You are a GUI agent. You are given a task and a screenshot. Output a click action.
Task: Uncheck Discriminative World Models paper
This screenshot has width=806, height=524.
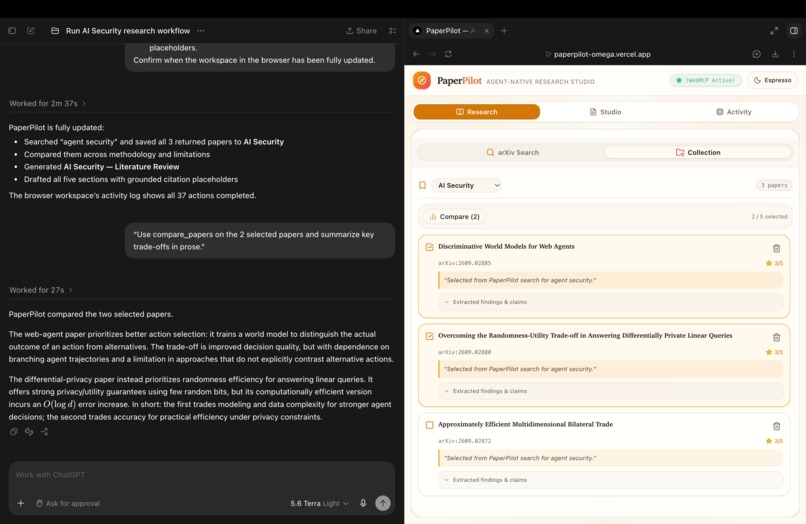[429, 247]
